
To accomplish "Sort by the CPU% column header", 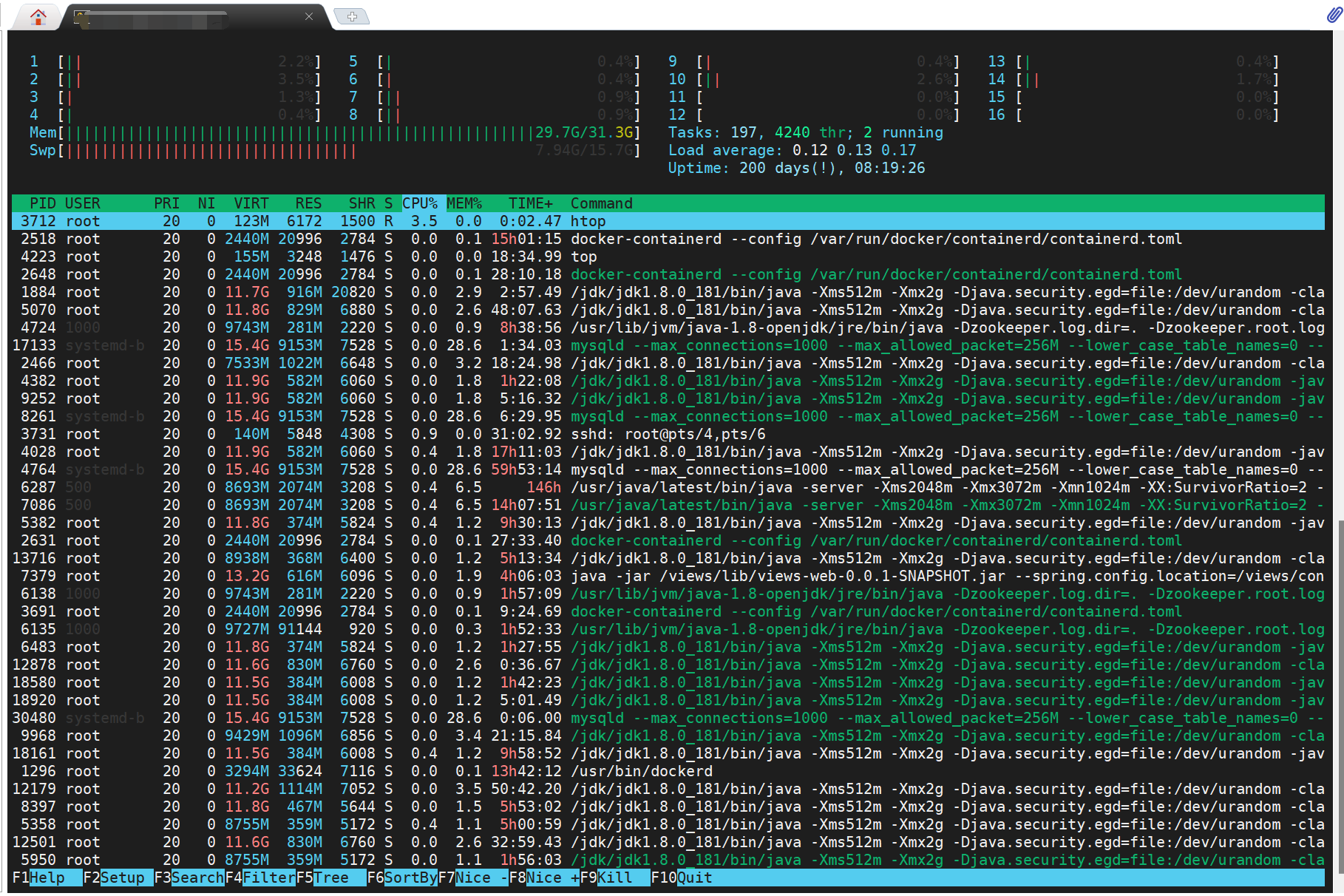I will pyautogui.click(x=420, y=203).
